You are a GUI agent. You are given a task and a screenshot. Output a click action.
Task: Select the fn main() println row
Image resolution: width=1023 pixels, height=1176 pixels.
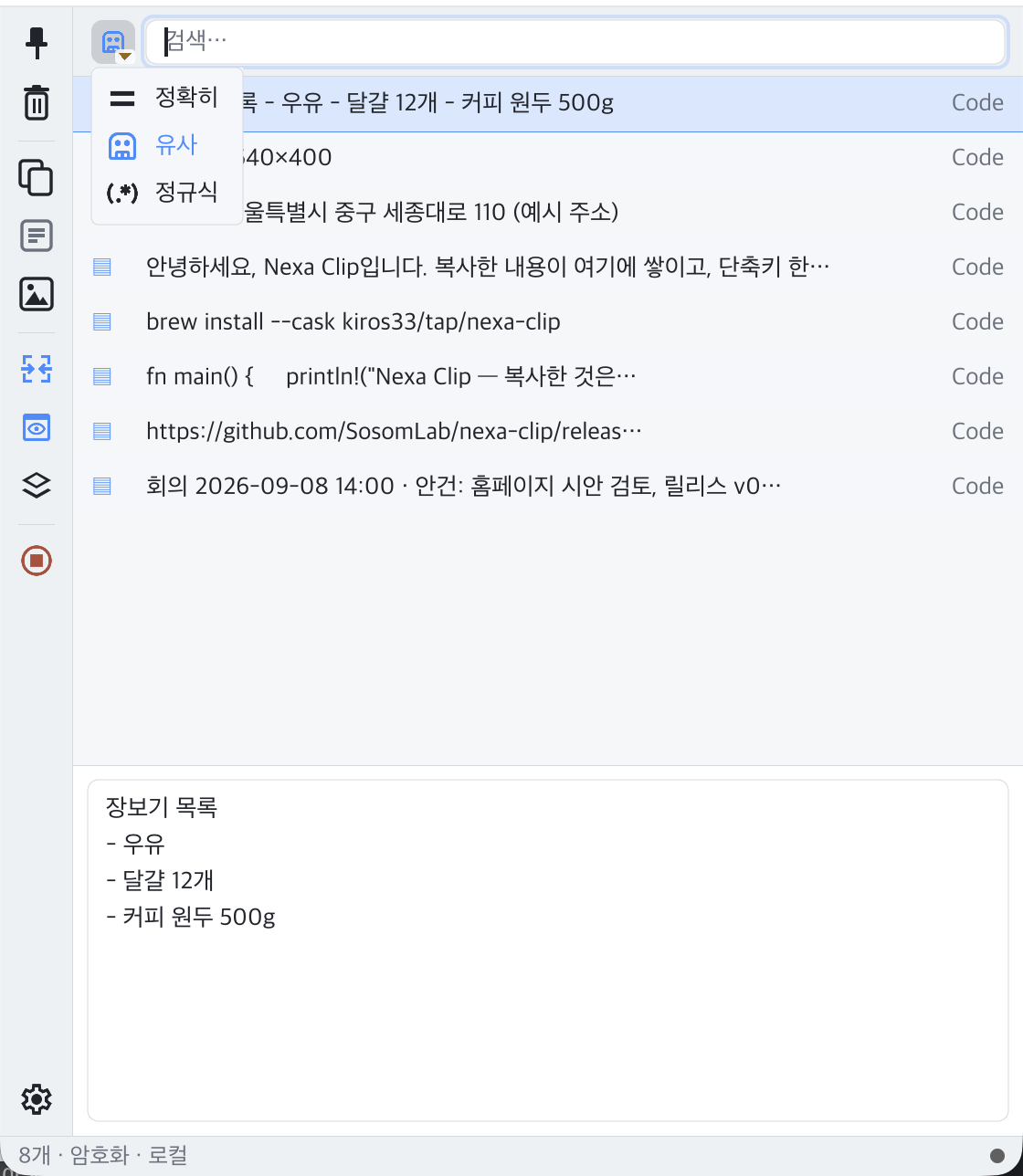click(x=548, y=376)
